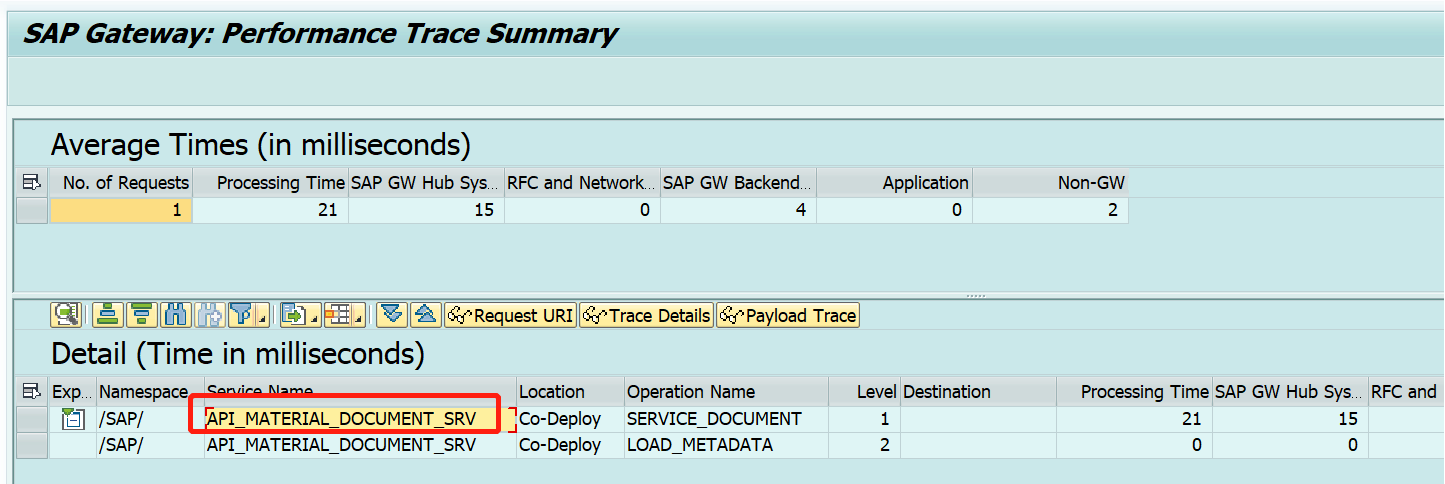Select all rows in Detail table
This screenshot has height=484, width=1445.
coord(32,391)
